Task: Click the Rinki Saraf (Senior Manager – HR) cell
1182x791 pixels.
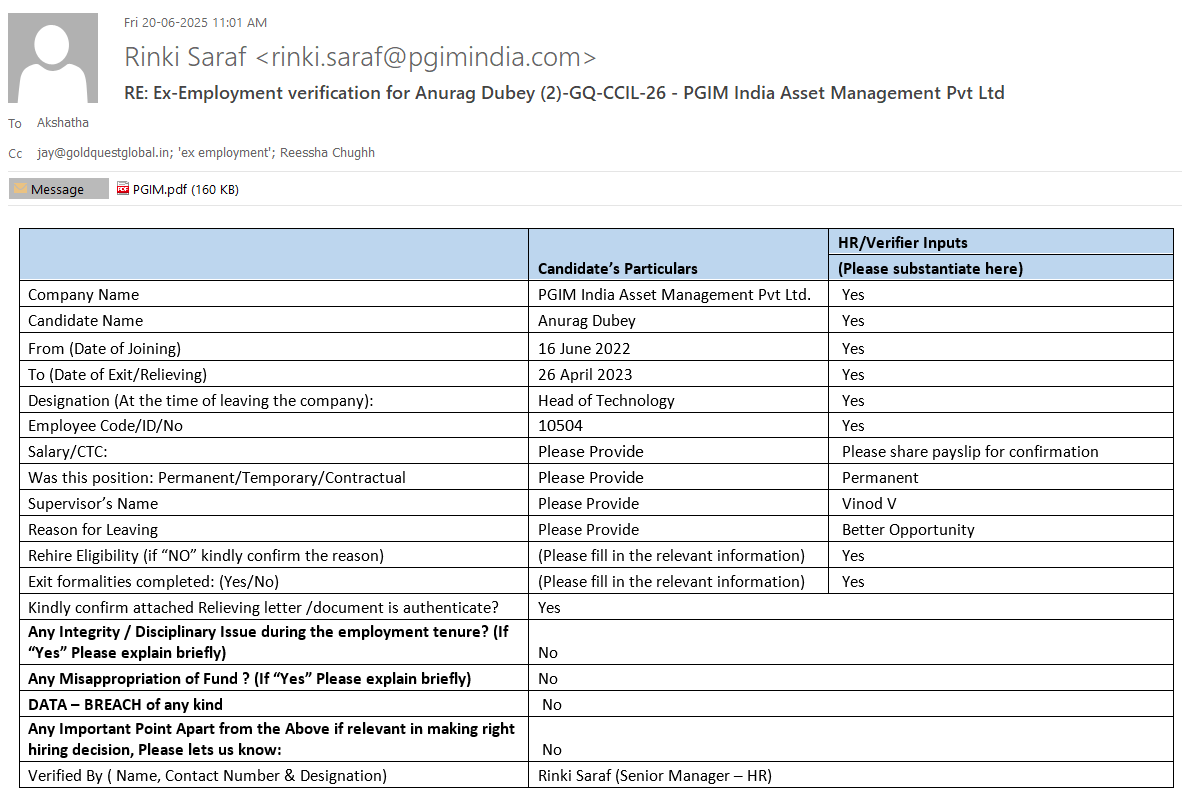Action: pyautogui.click(x=654, y=775)
